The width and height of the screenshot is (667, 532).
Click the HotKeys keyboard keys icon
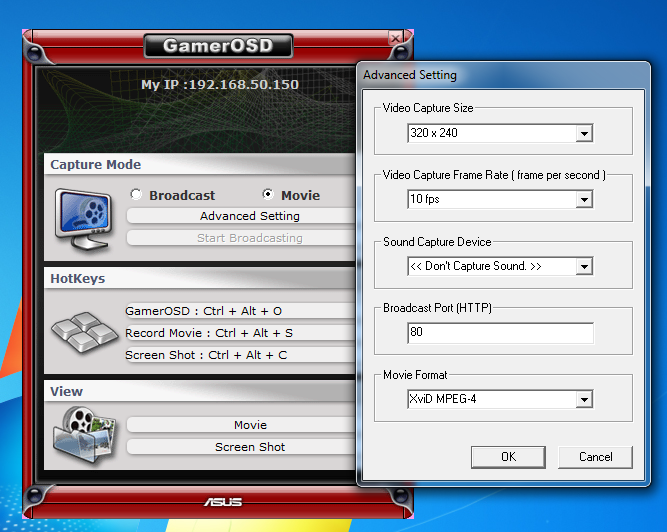pyautogui.click(x=84, y=332)
